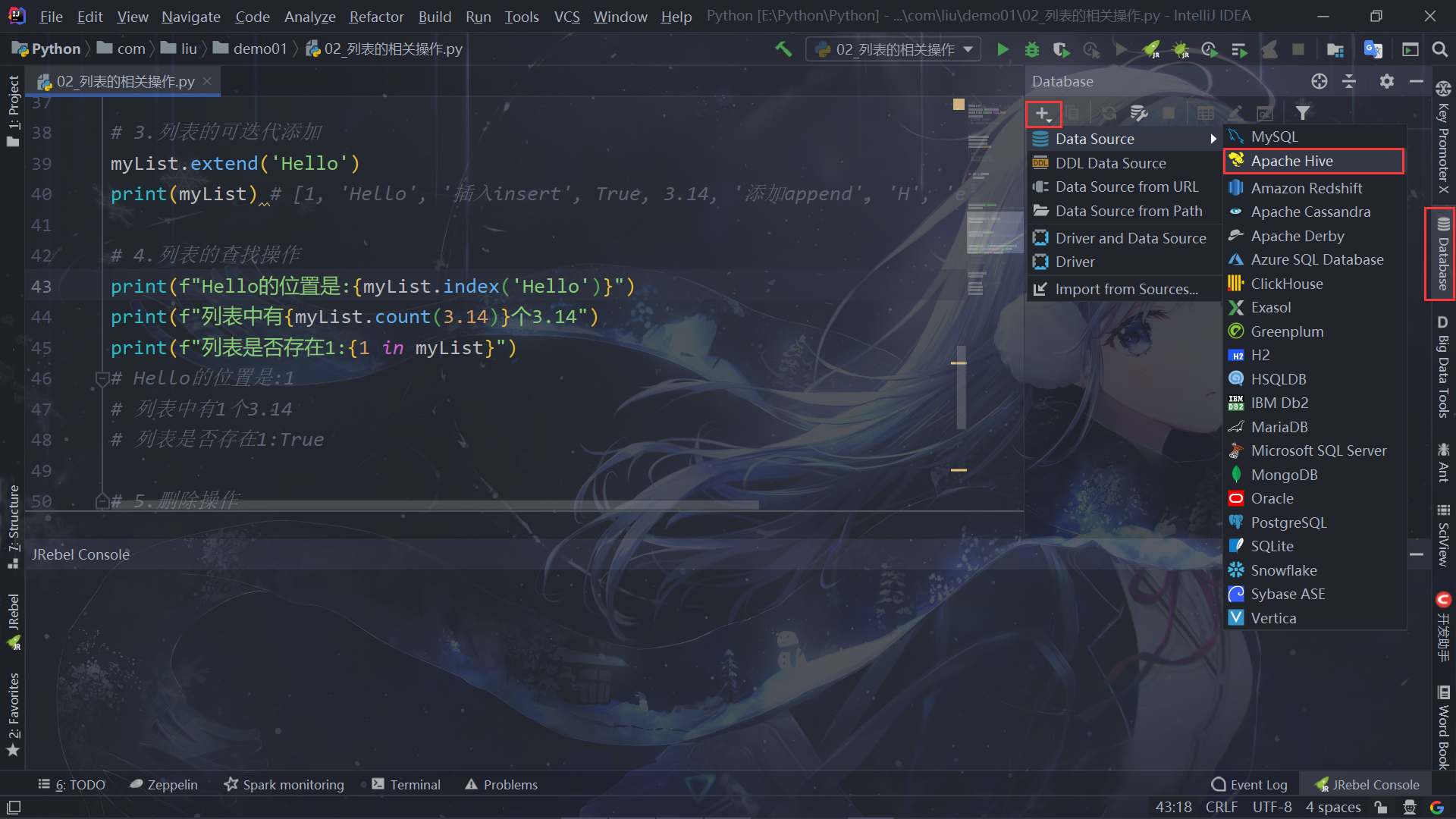Viewport: 1456px width, 819px height.
Task: Open the run configuration dropdown
Action: (893, 49)
